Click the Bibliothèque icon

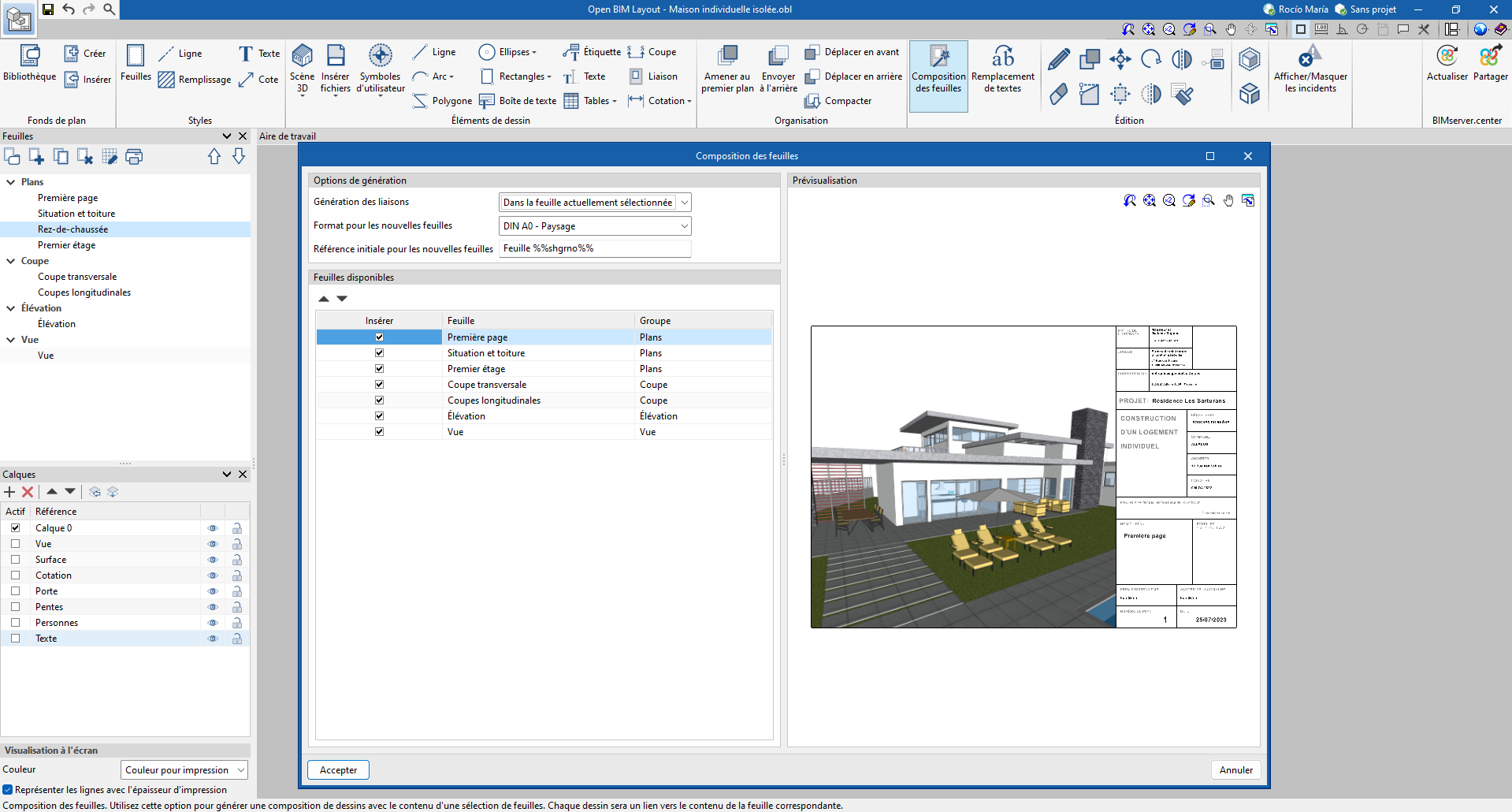tap(30, 57)
